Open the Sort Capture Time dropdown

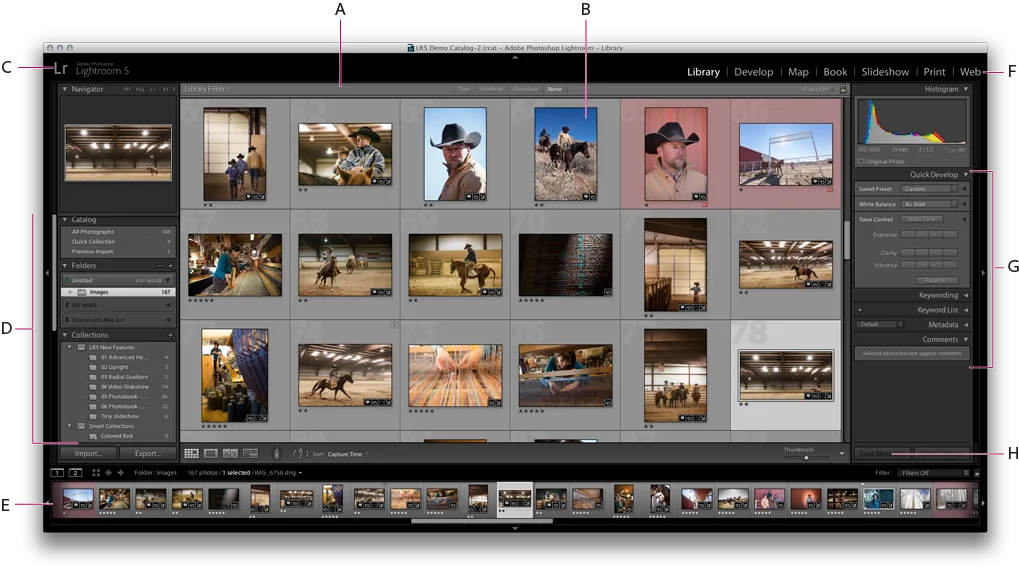[346, 454]
